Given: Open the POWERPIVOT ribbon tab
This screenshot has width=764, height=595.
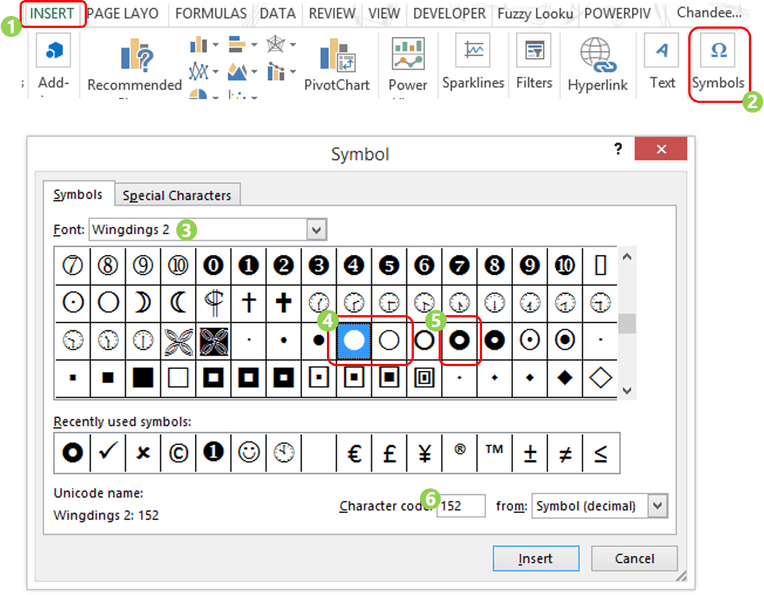Looking at the screenshot, I should [617, 14].
